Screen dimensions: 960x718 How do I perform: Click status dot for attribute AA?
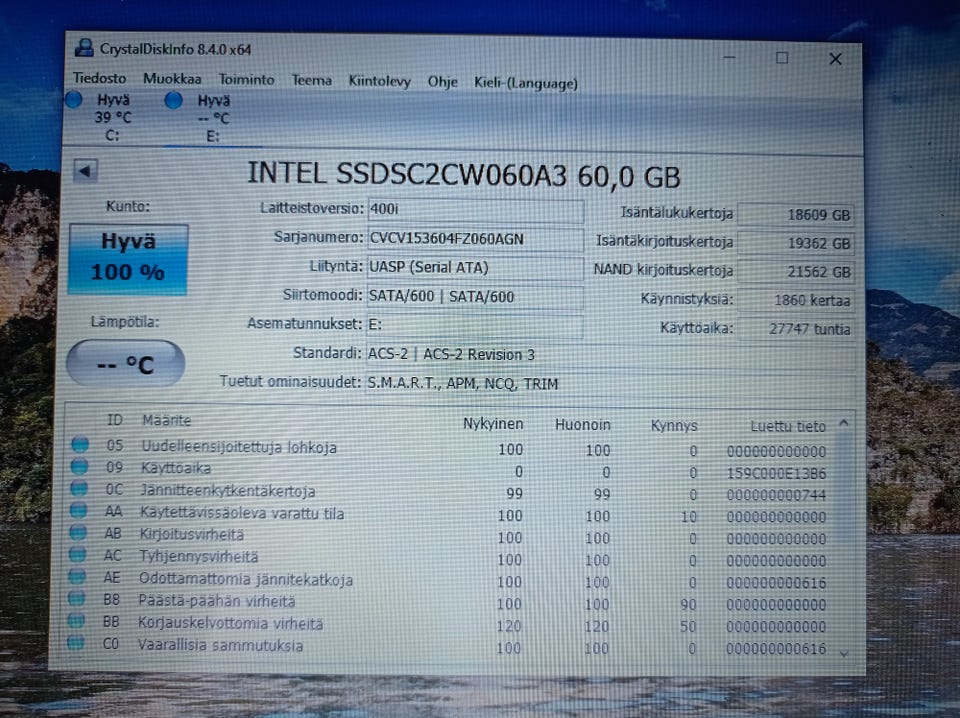click(78, 510)
